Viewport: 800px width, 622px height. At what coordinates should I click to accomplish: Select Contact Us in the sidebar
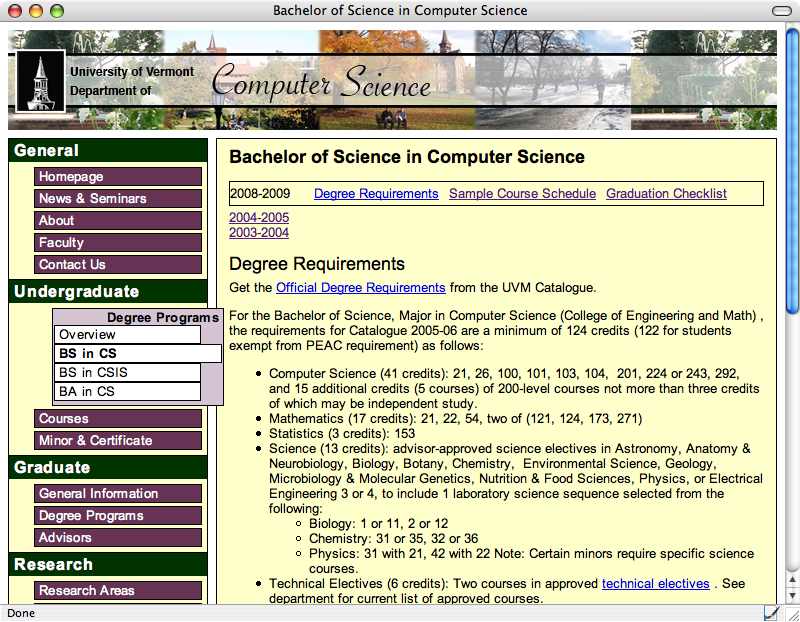(x=118, y=264)
